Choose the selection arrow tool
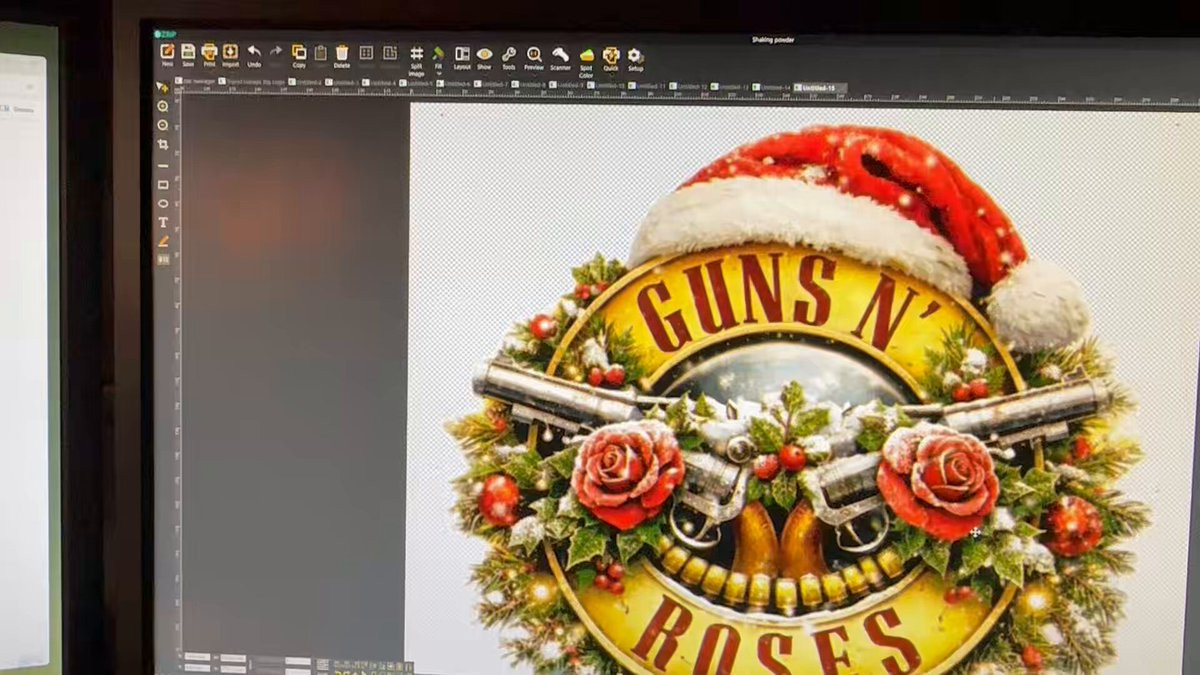Image resolution: width=1200 pixels, height=675 pixels. pyautogui.click(x=163, y=87)
